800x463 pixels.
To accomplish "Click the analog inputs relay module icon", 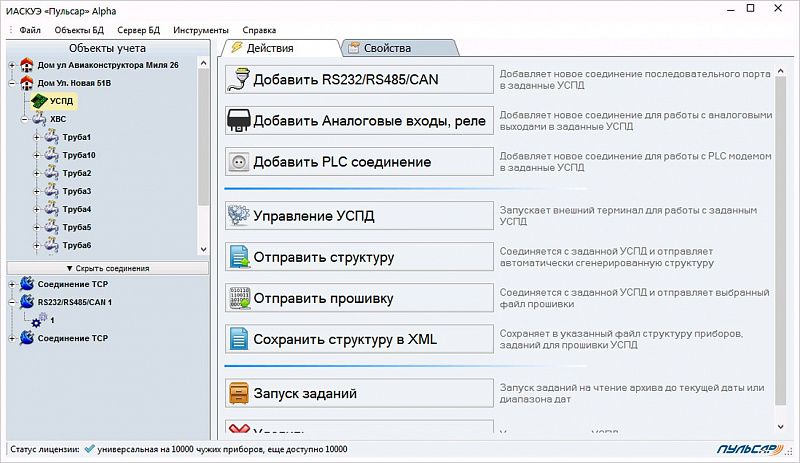I will 239,120.
